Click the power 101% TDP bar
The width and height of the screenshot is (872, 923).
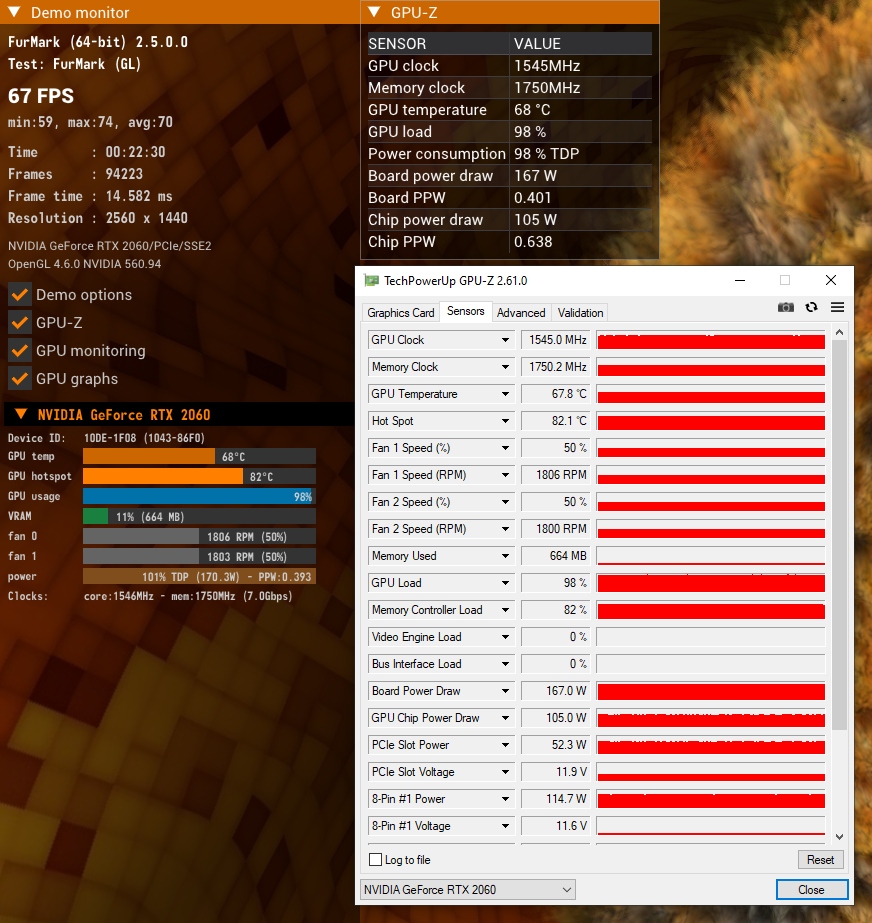tap(199, 576)
